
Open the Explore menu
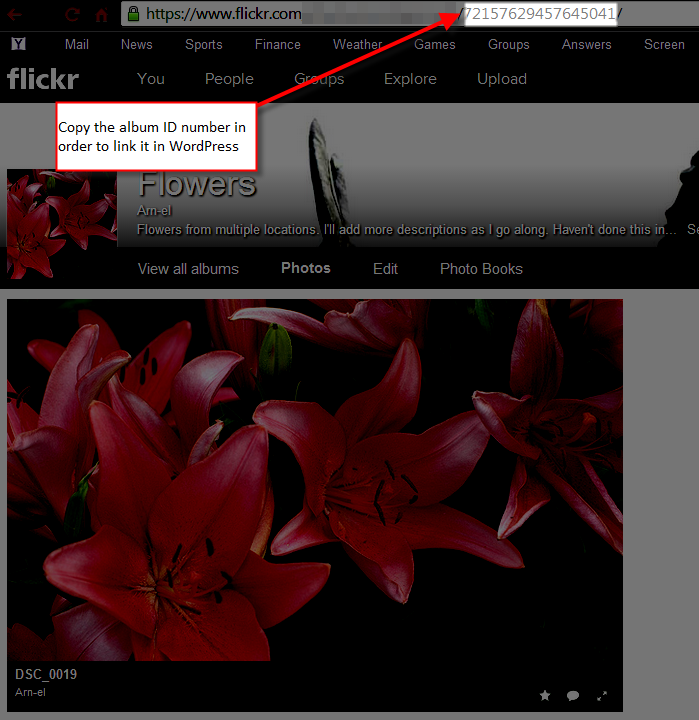pos(410,79)
